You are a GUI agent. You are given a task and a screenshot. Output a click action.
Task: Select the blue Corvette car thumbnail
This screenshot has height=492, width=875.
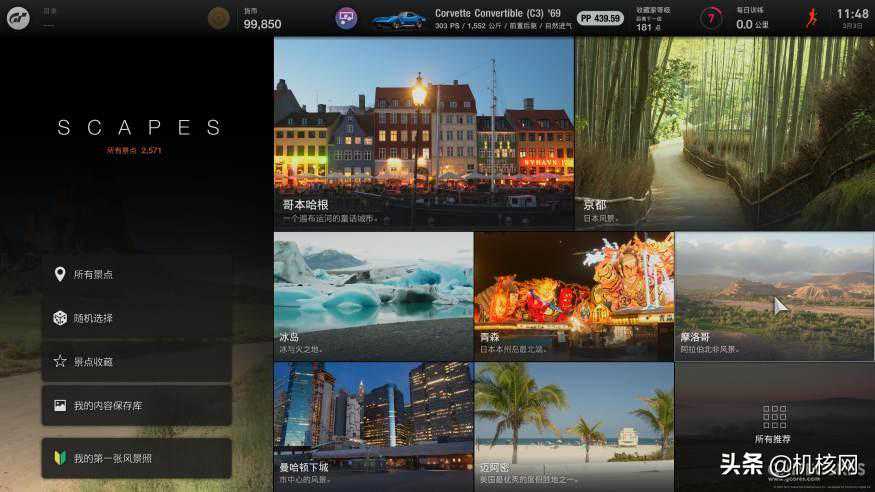(x=398, y=19)
